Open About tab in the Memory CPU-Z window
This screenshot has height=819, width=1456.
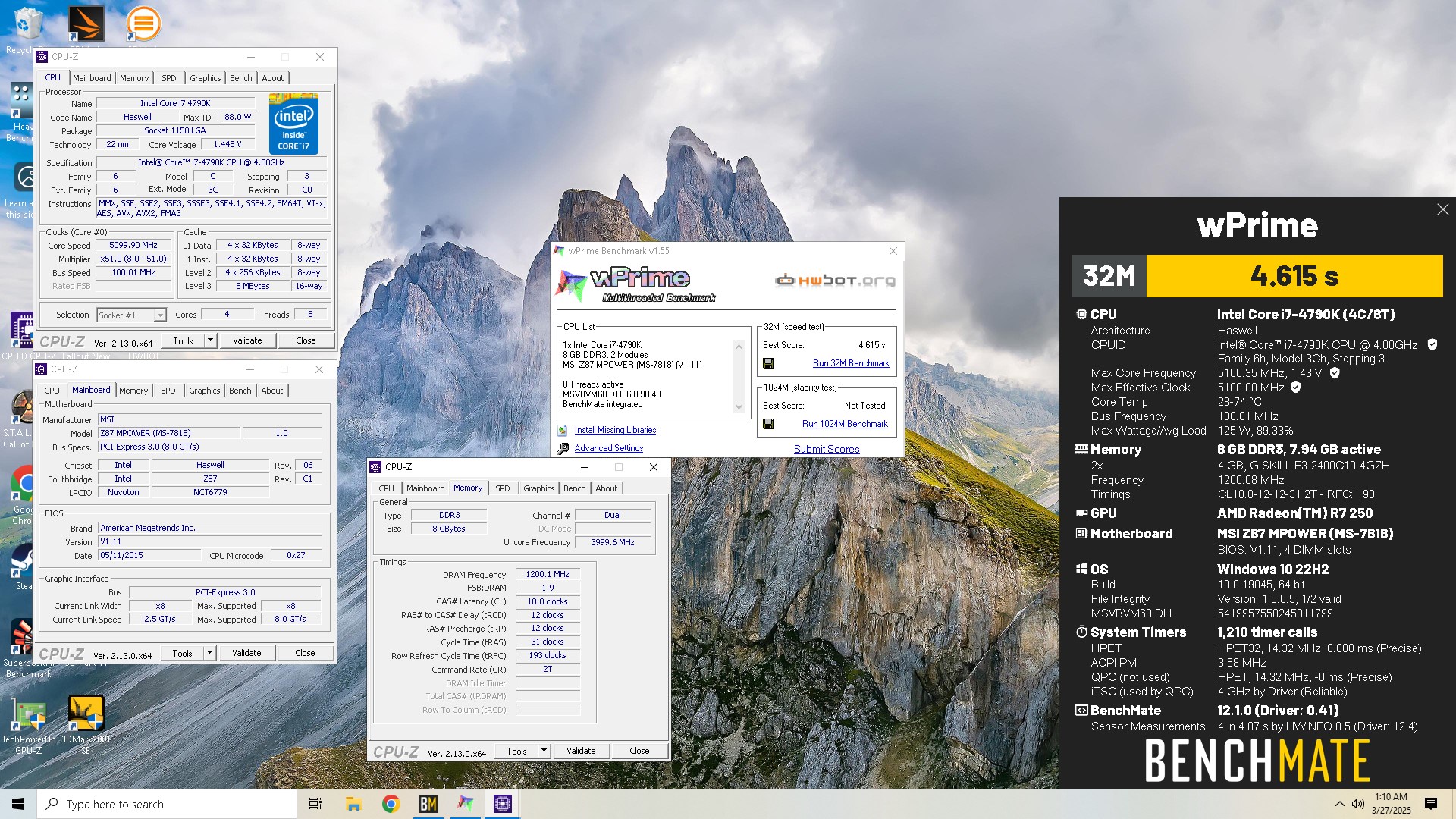click(607, 488)
